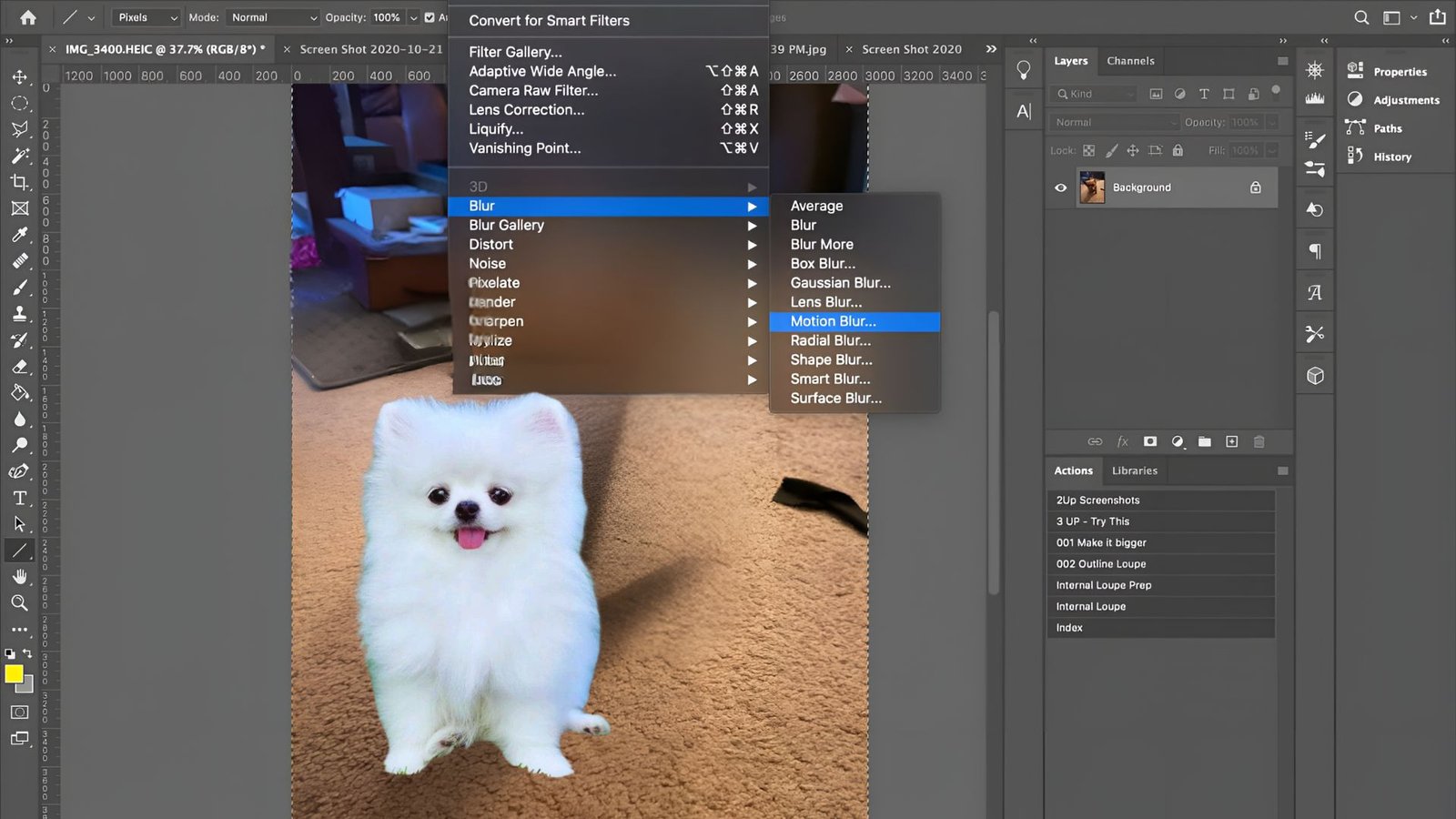The width and height of the screenshot is (1456, 819).
Task: Select the Paint Bucket tool
Action: (x=19, y=393)
